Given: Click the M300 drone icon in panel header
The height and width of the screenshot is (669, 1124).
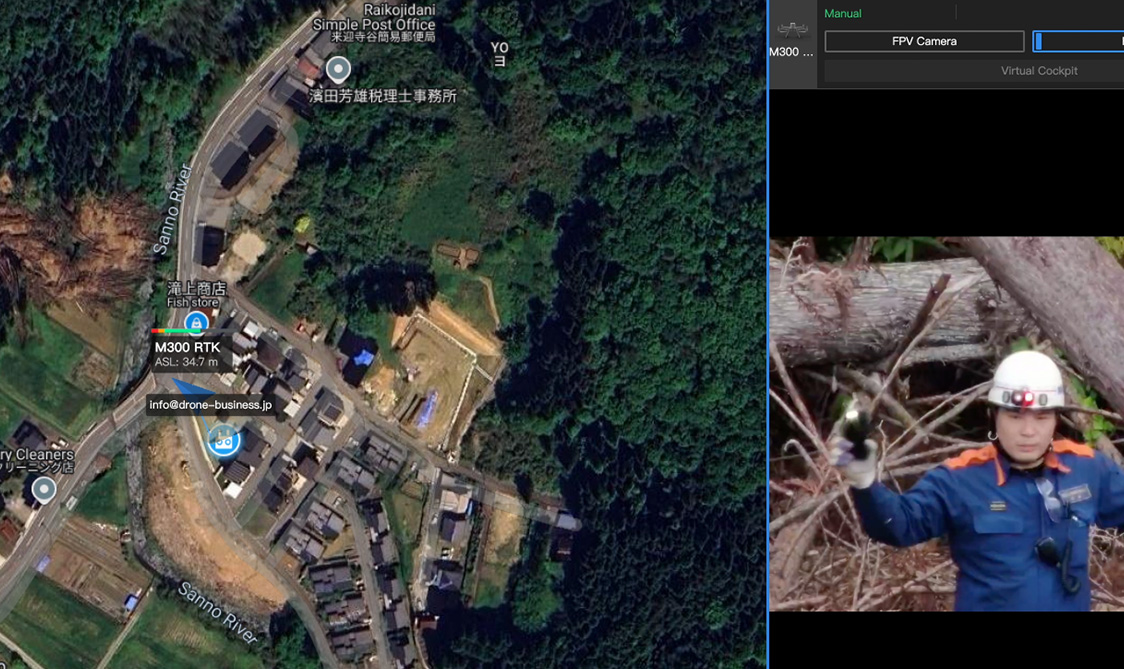Looking at the screenshot, I should click(792, 29).
